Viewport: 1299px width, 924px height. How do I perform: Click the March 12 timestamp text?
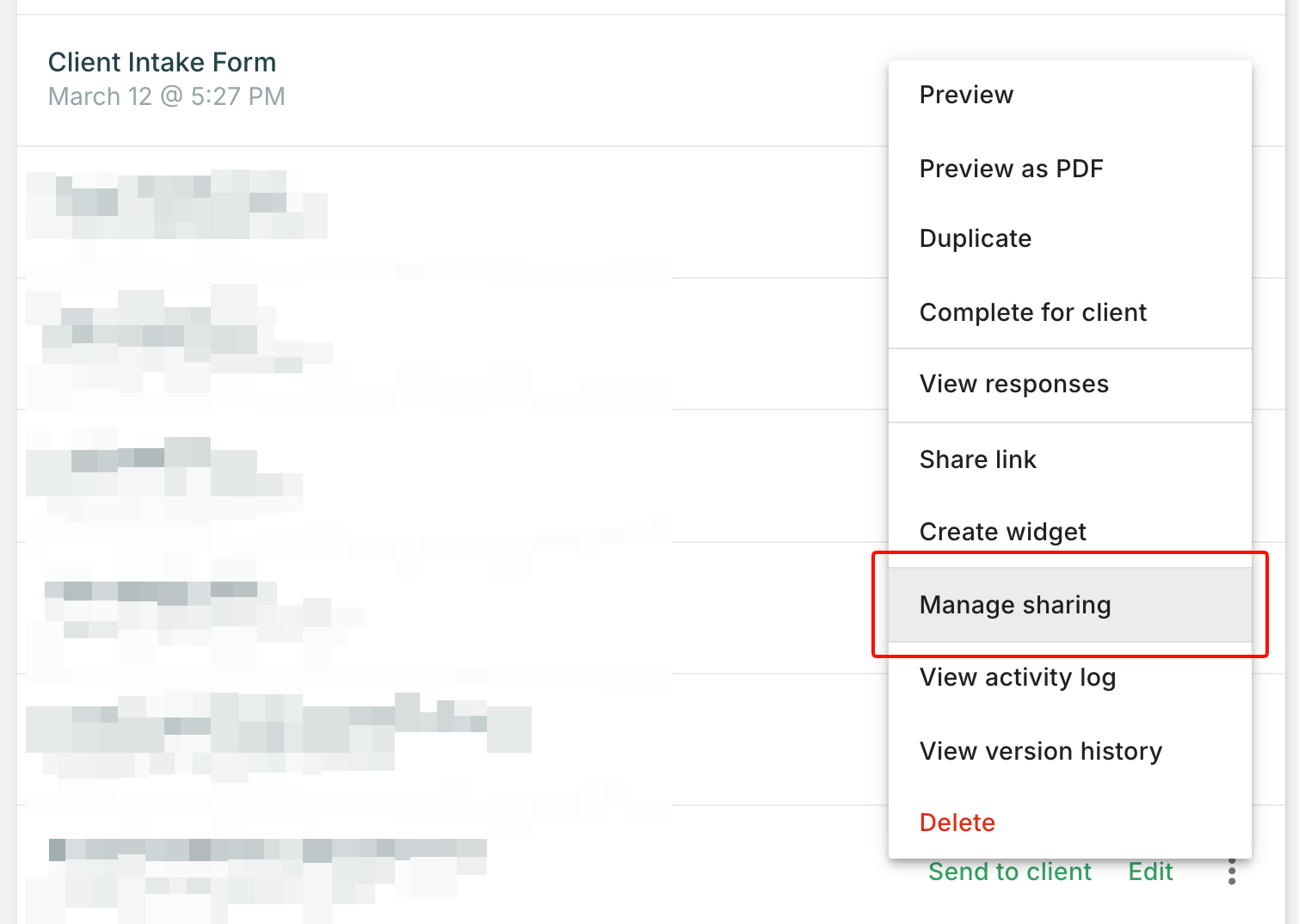pos(166,96)
